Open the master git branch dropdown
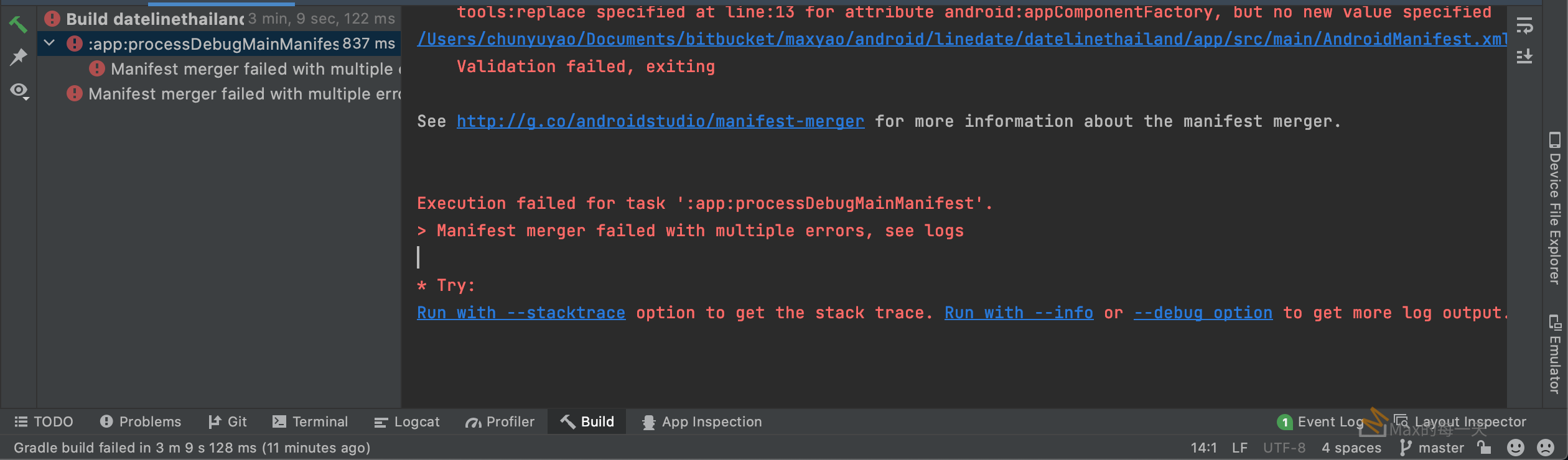 (x=1432, y=448)
